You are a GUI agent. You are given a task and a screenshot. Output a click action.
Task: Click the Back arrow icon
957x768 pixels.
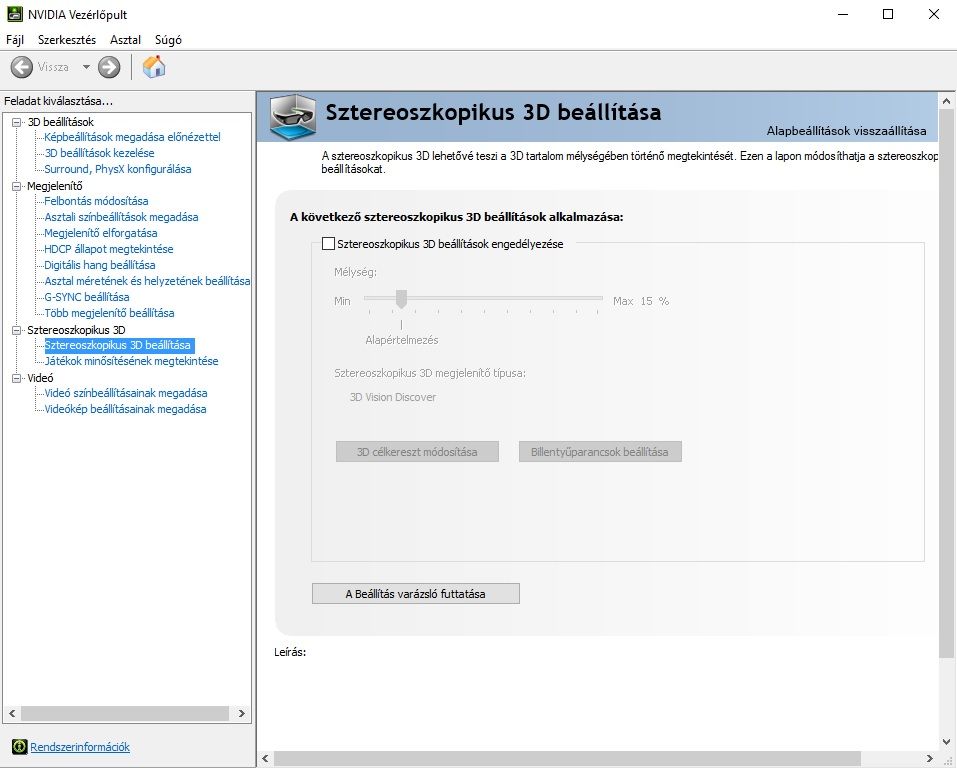tap(21, 67)
